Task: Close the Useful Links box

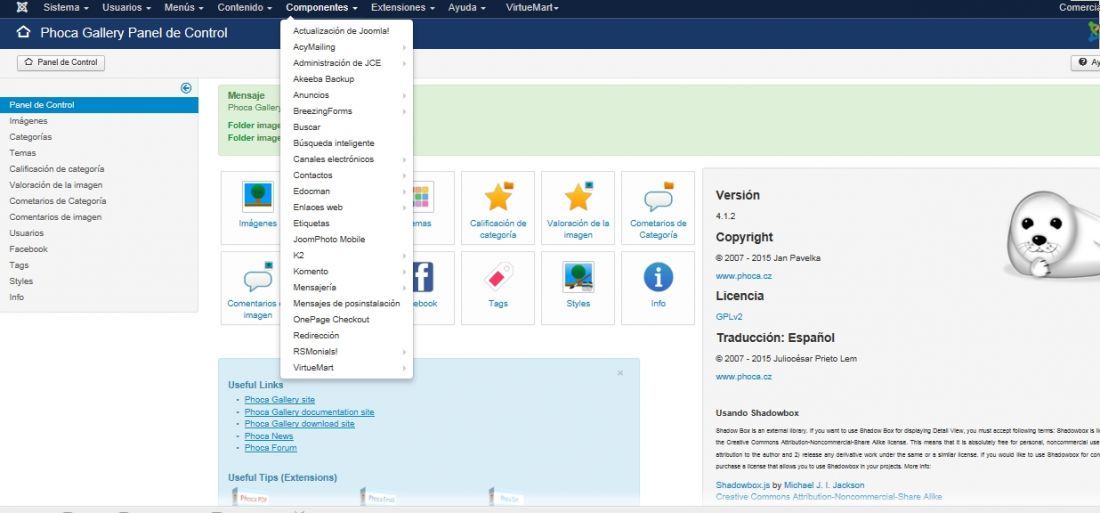Action: pos(620,373)
